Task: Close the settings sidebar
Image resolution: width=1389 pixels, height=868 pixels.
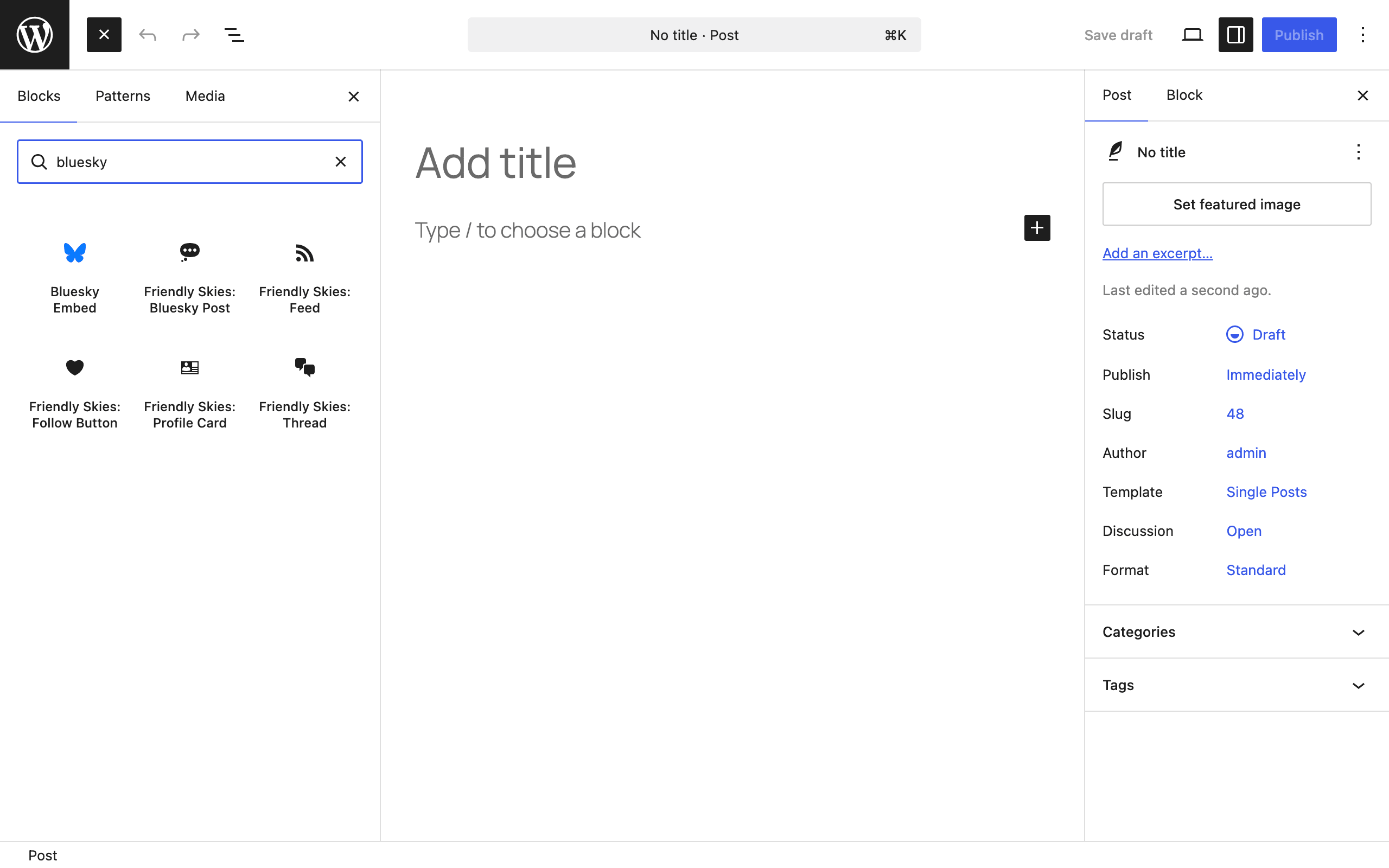Action: [x=1362, y=95]
